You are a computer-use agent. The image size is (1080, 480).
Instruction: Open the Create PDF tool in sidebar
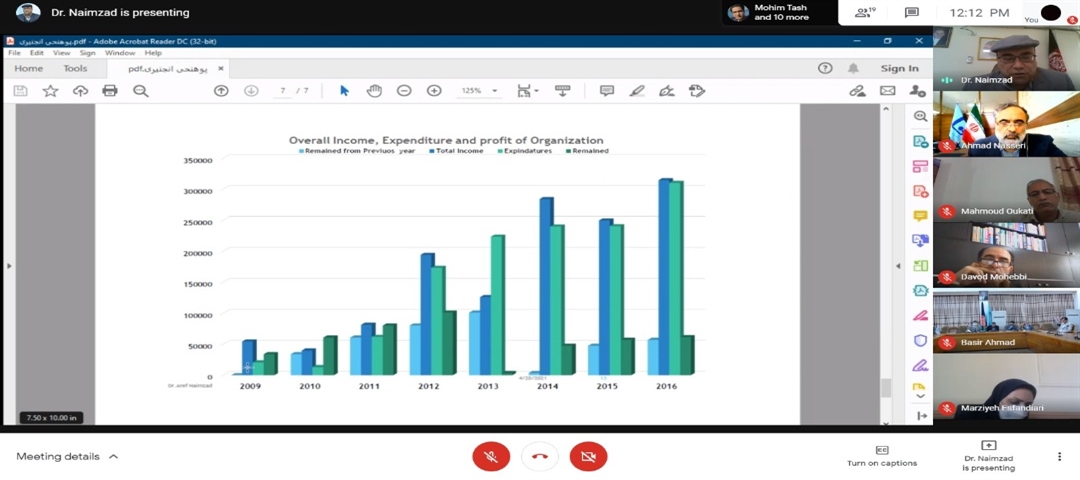point(920,191)
